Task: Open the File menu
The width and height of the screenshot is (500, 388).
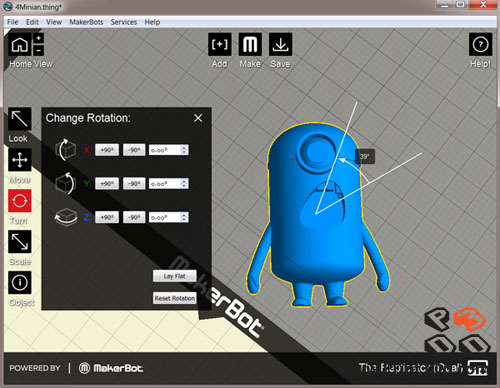Action: [x=13, y=22]
